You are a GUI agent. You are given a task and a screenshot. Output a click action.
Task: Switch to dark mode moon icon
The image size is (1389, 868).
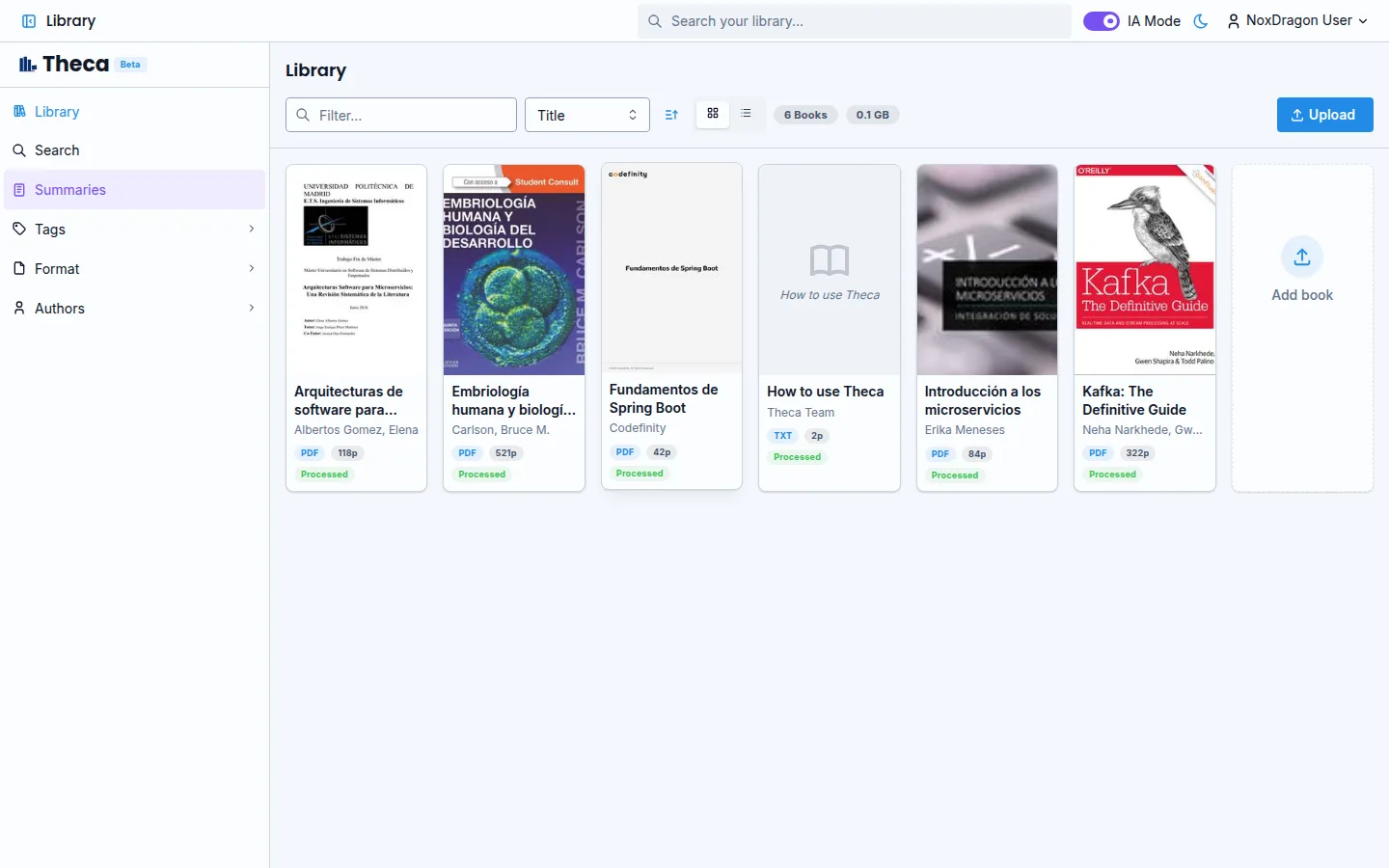(1201, 21)
